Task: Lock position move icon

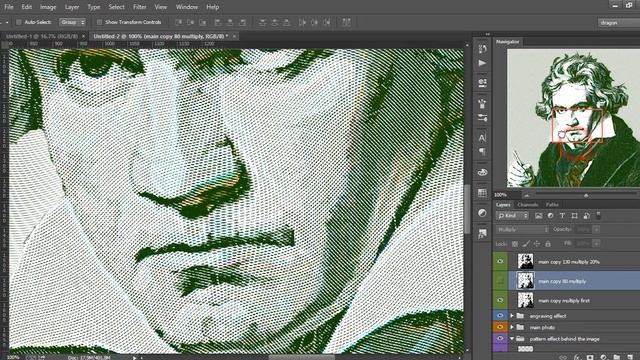Action: (x=537, y=244)
